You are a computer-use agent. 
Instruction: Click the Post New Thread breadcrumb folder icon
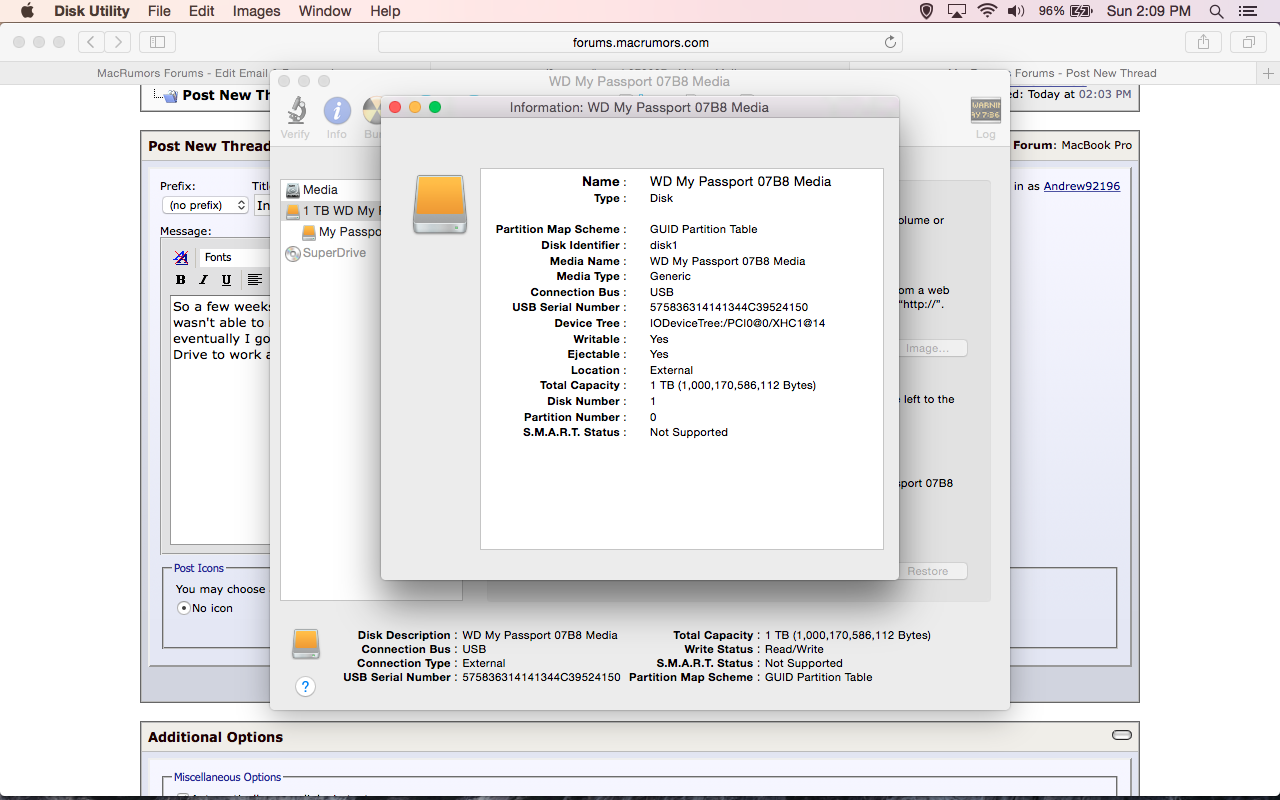point(168,96)
